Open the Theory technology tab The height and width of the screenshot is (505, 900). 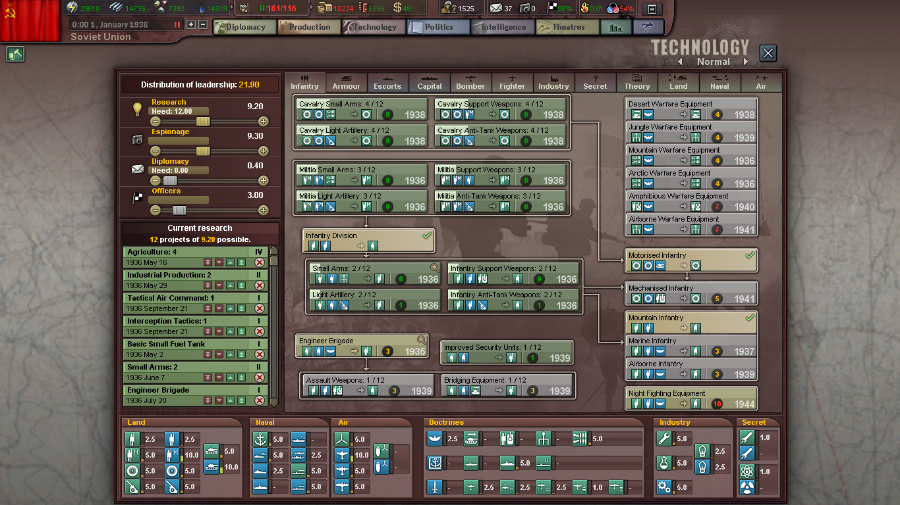coord(637,83)
